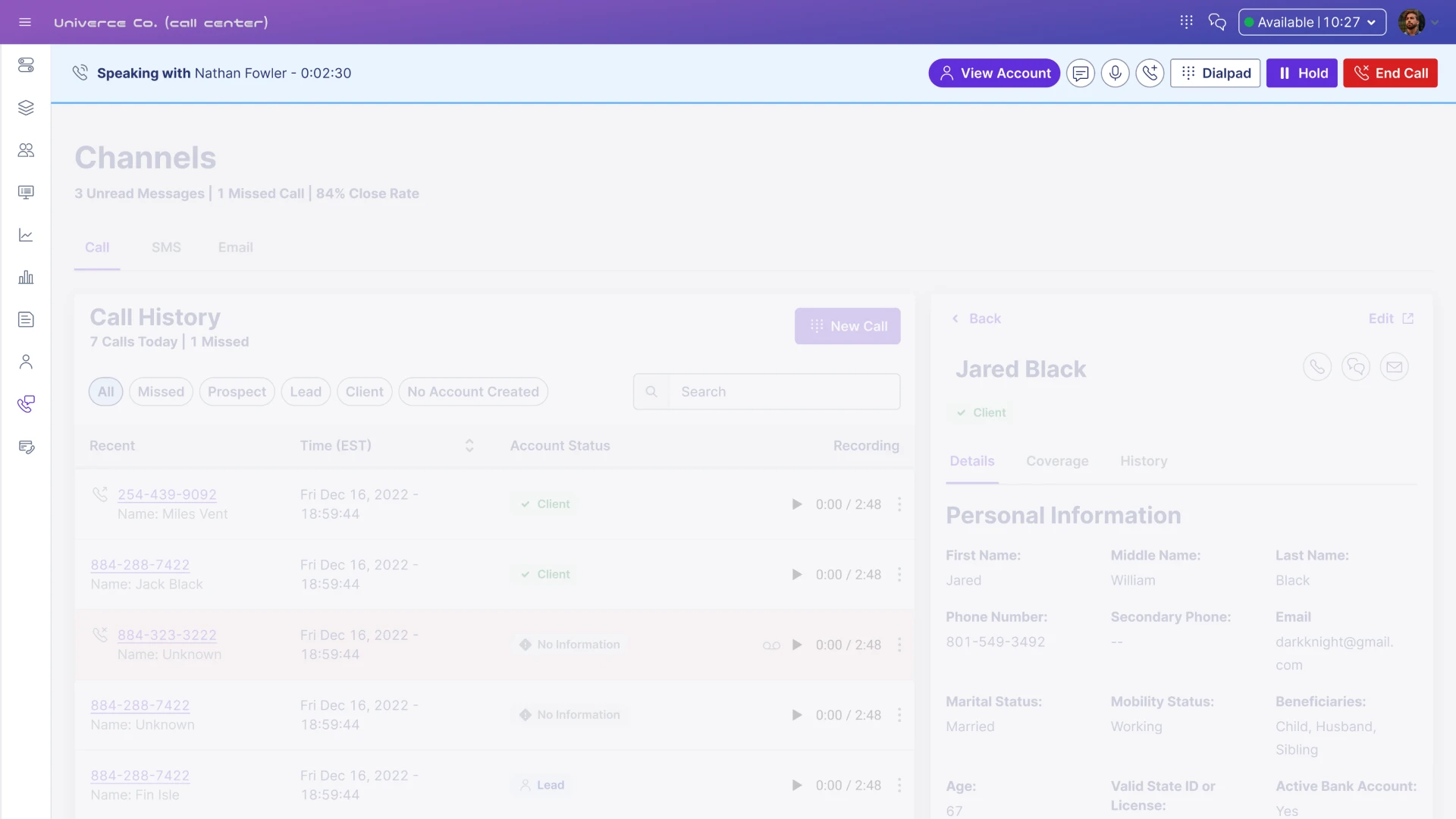Open options menu for Miles Vent call
This screenshot has height=819, width=1456.
899,504
